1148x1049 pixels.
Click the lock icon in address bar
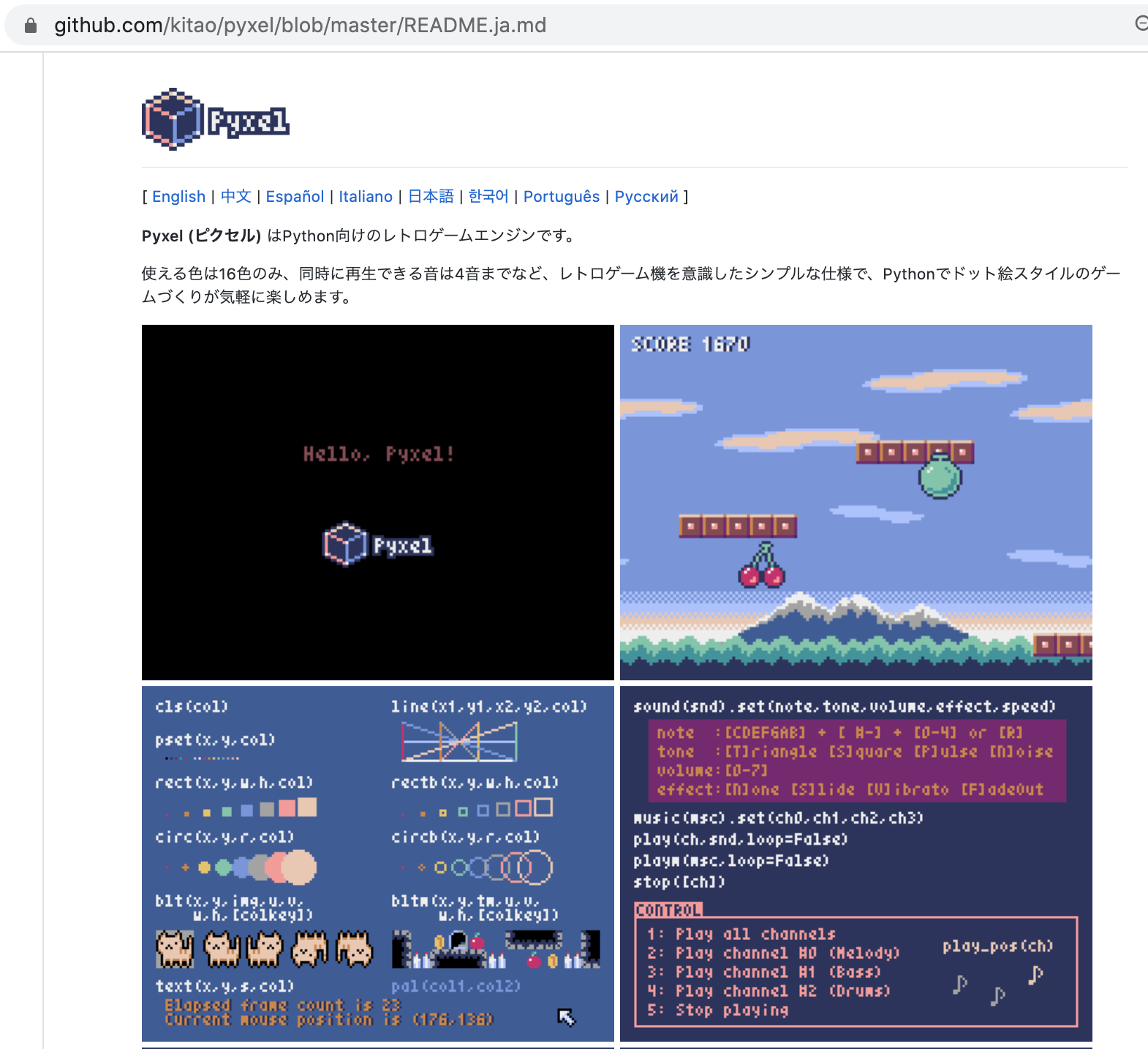[x=31, y=26]
